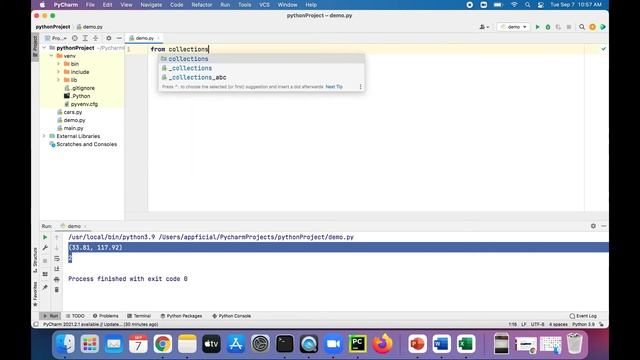Hide the project tool window
Image resolution: width=640 pixels, height=360 pixels.
119,38
